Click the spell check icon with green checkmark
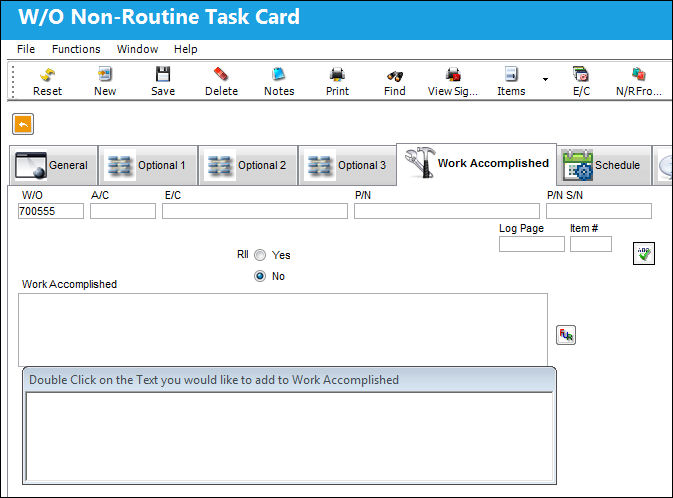Image resolution: width=673 pixels, height=498 pixels. coord(644,253)
